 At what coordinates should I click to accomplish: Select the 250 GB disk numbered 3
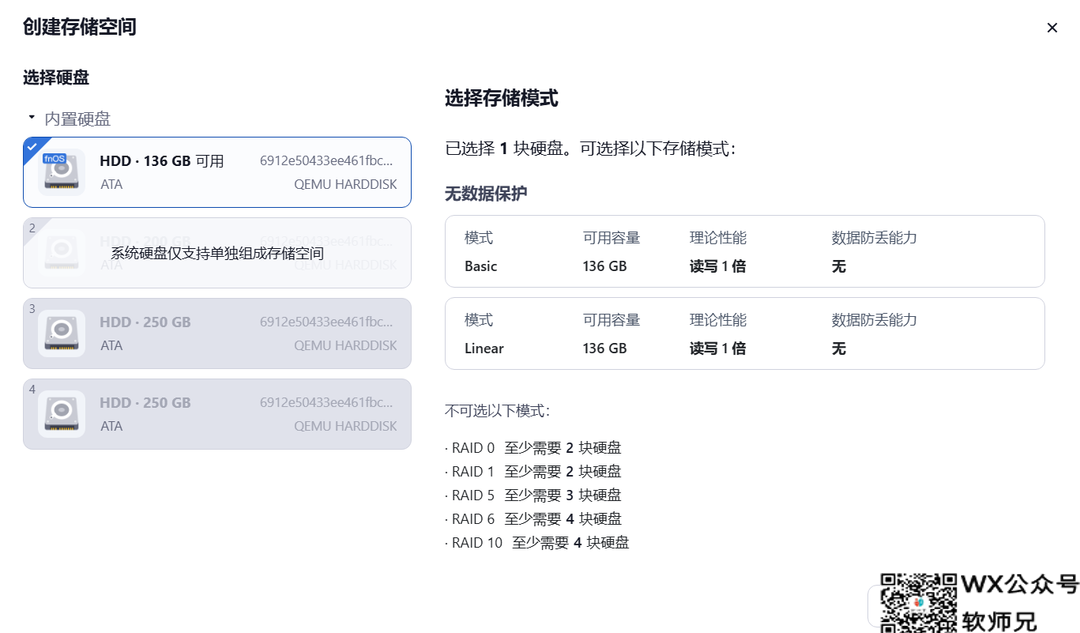217,333
